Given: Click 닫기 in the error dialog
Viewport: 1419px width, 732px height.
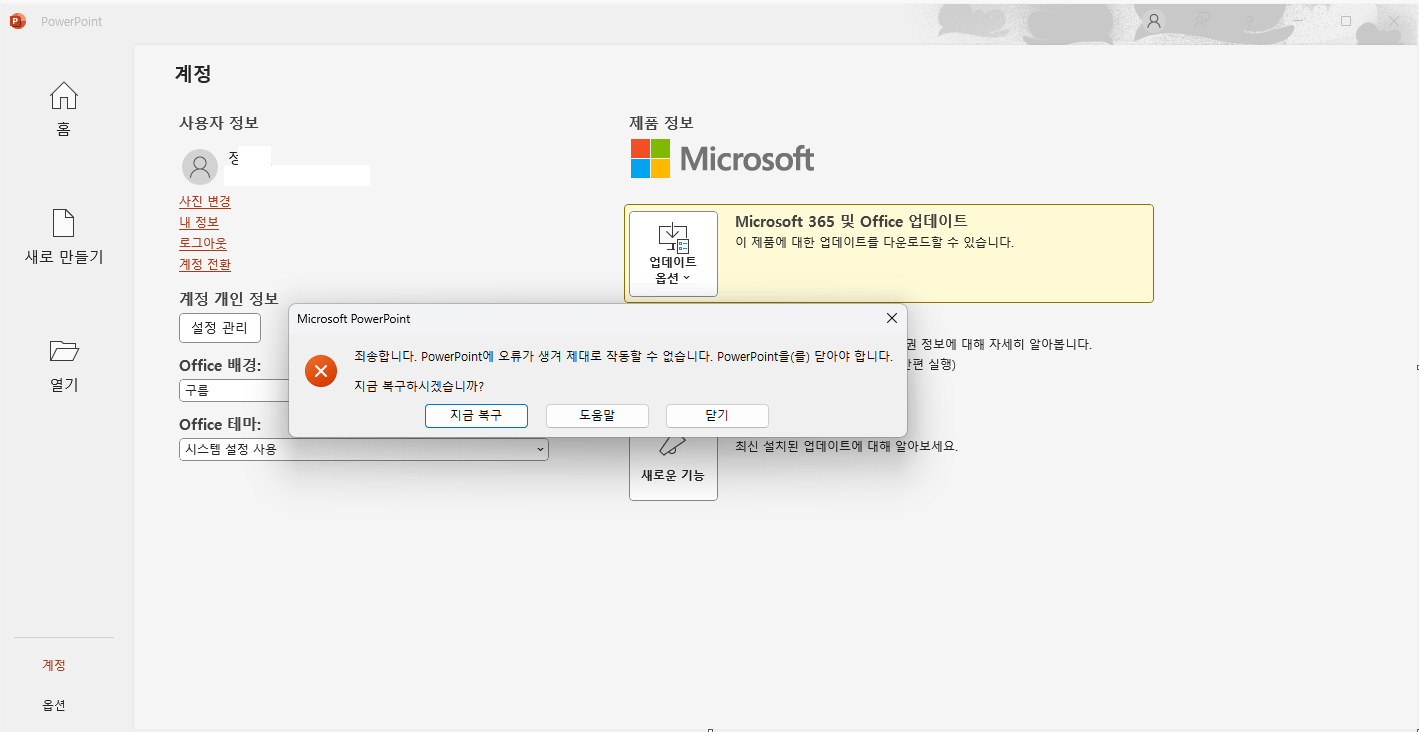Looking at the screenshot, I should click(x=717, y=416).
